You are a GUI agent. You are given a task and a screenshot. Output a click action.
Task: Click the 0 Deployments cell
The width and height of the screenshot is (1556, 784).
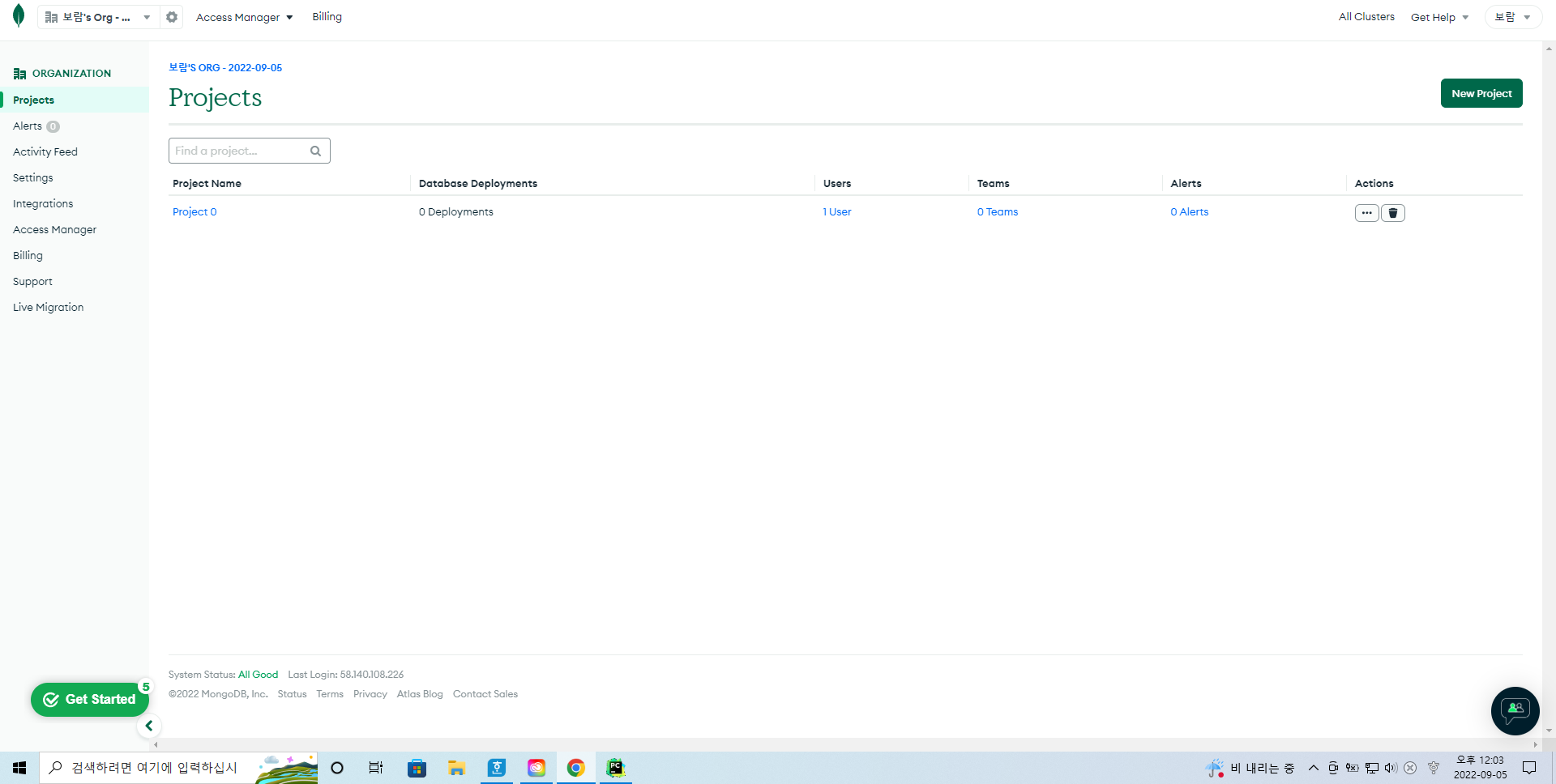(x=456, y=212)
